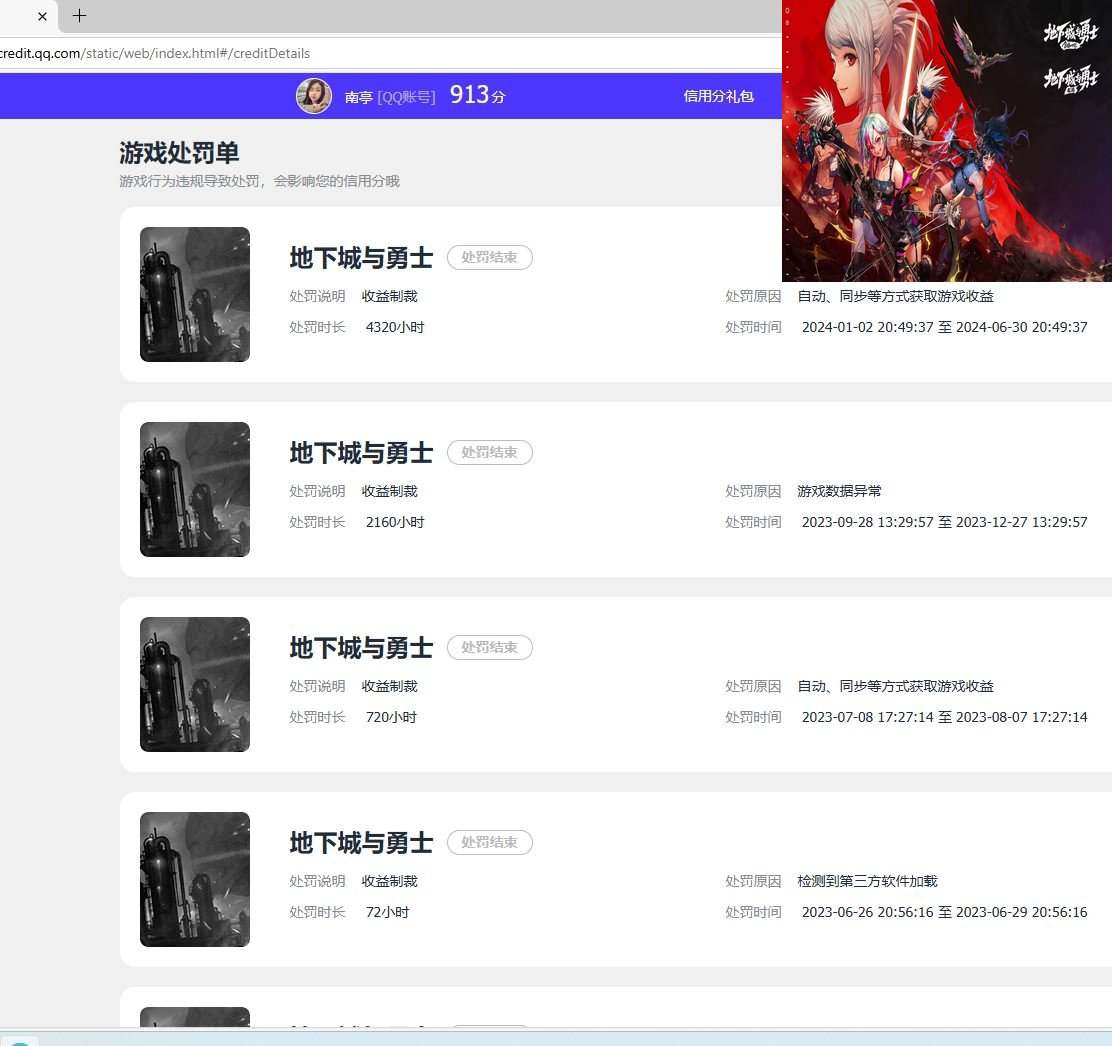The image size is (1112, 1046).
Task: Click the 处罚结束 badge in the 2160小时 card
Action: (489, 452)
